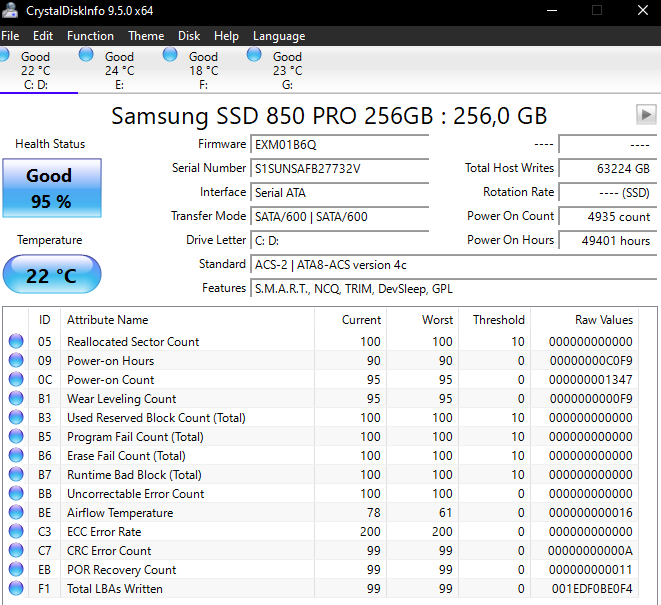The height and width of the screenshot is (605, 661).
Task: Click Power On Count value 4935 count
Action: pos(607,217)
